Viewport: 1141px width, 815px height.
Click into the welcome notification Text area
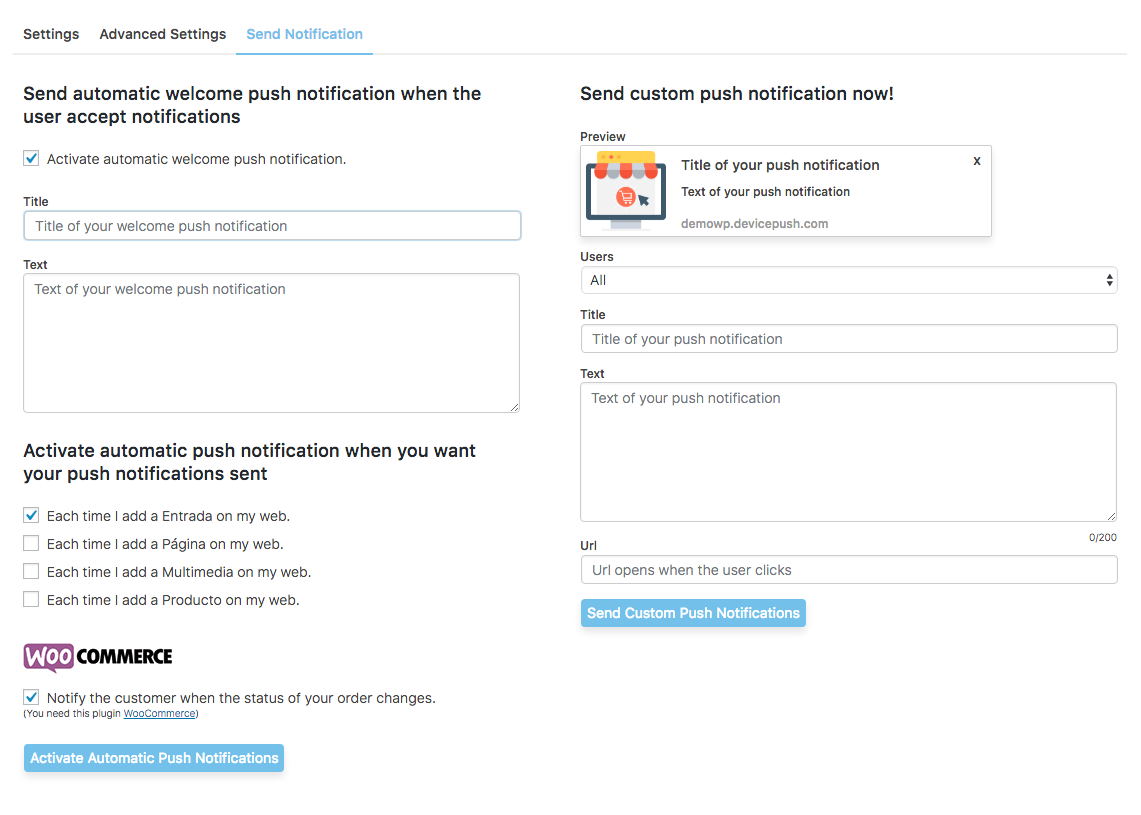point(271,343)
